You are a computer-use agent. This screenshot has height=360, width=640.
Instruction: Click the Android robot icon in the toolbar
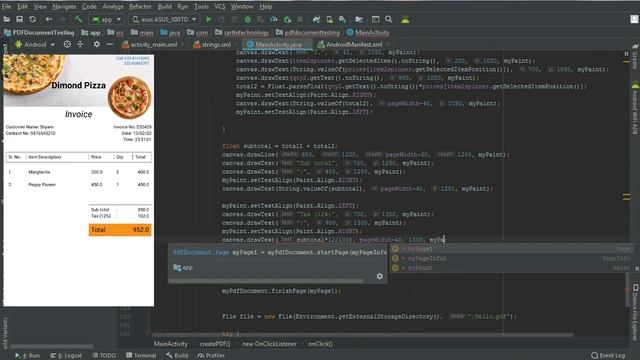coord(405,19)
